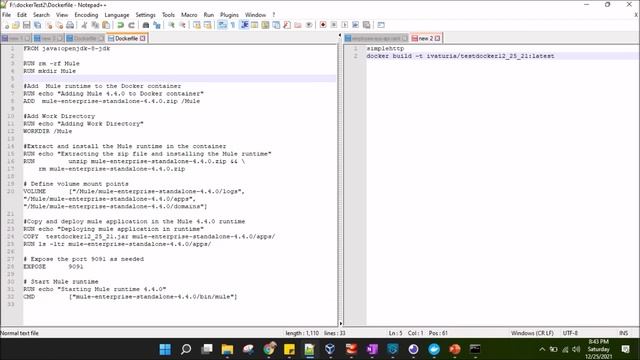Click the taskbar clock showing 8:43 PM
The height and width of the screenshot is (360, 640).
(x=598, y=349)
